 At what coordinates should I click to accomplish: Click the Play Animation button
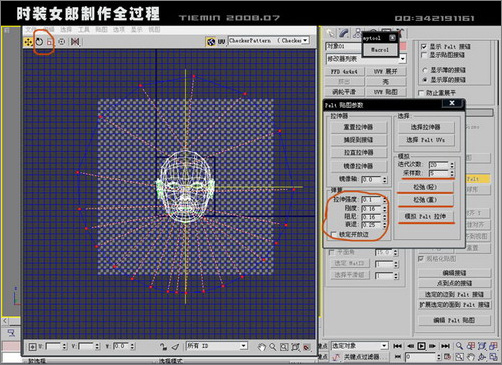[x=422, y=346]
